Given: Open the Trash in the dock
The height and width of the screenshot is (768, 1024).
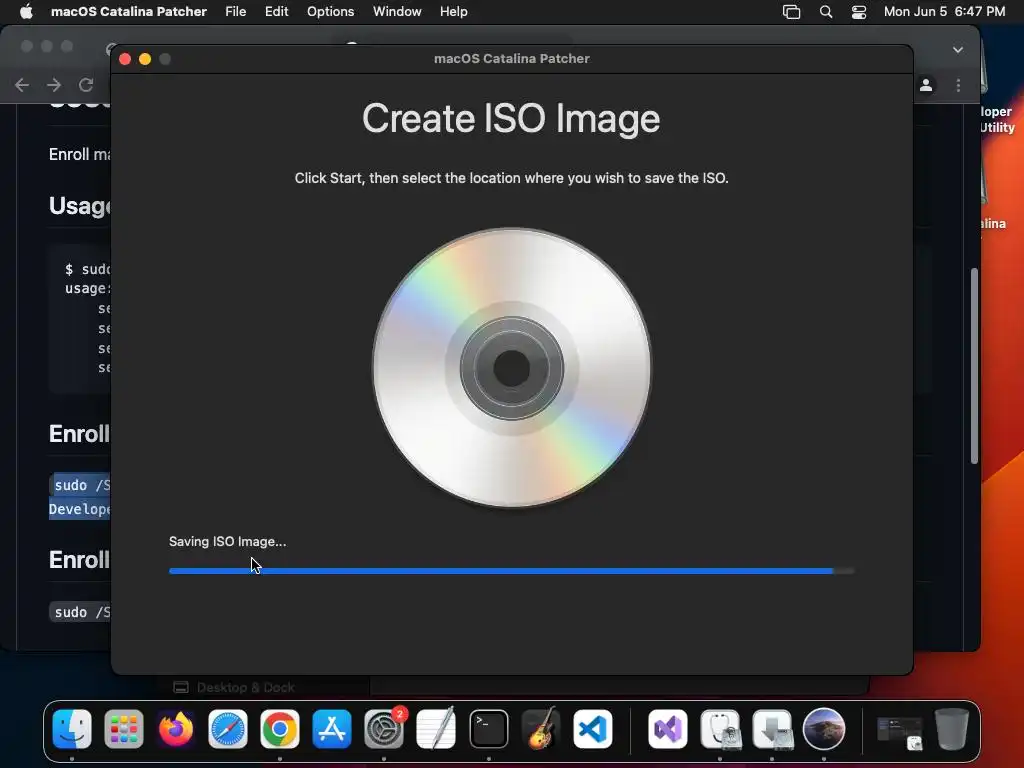Looking at the screenshot, I should [952, 729].
